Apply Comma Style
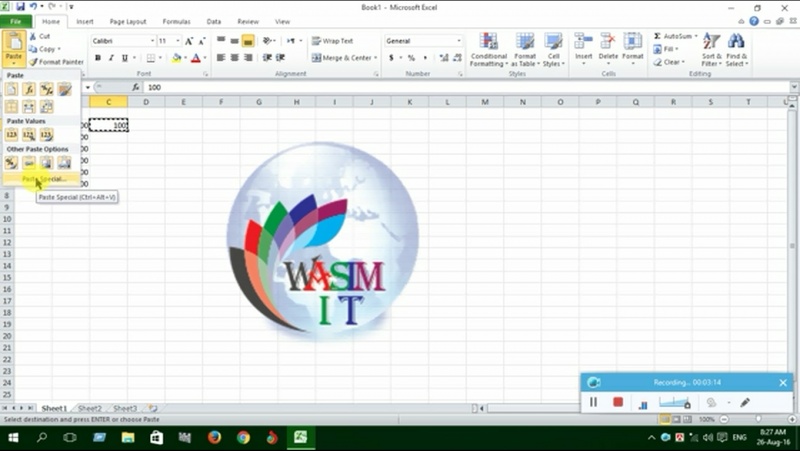The image size is (800, 451). 425,58
